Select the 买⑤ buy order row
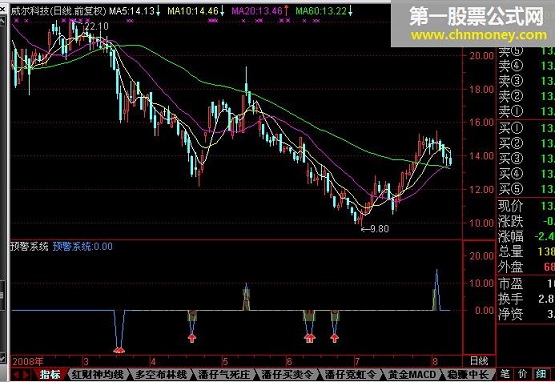 tap(526, 189)
